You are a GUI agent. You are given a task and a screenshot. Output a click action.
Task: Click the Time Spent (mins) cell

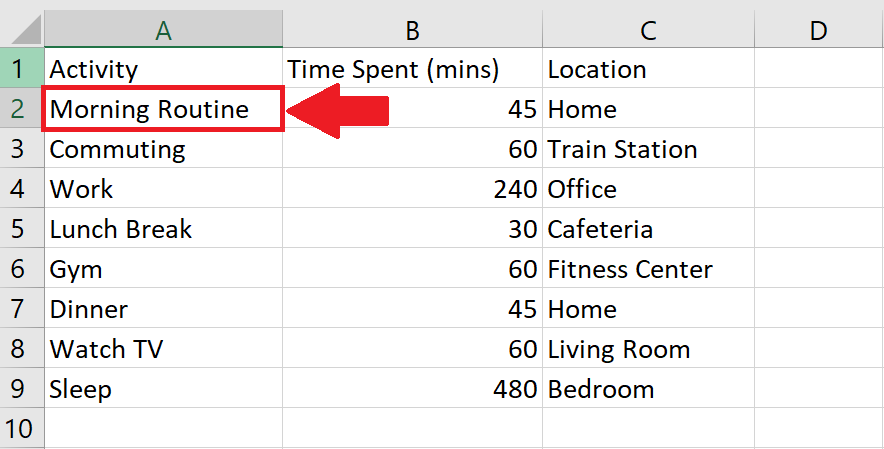click(x=413, y=68)
